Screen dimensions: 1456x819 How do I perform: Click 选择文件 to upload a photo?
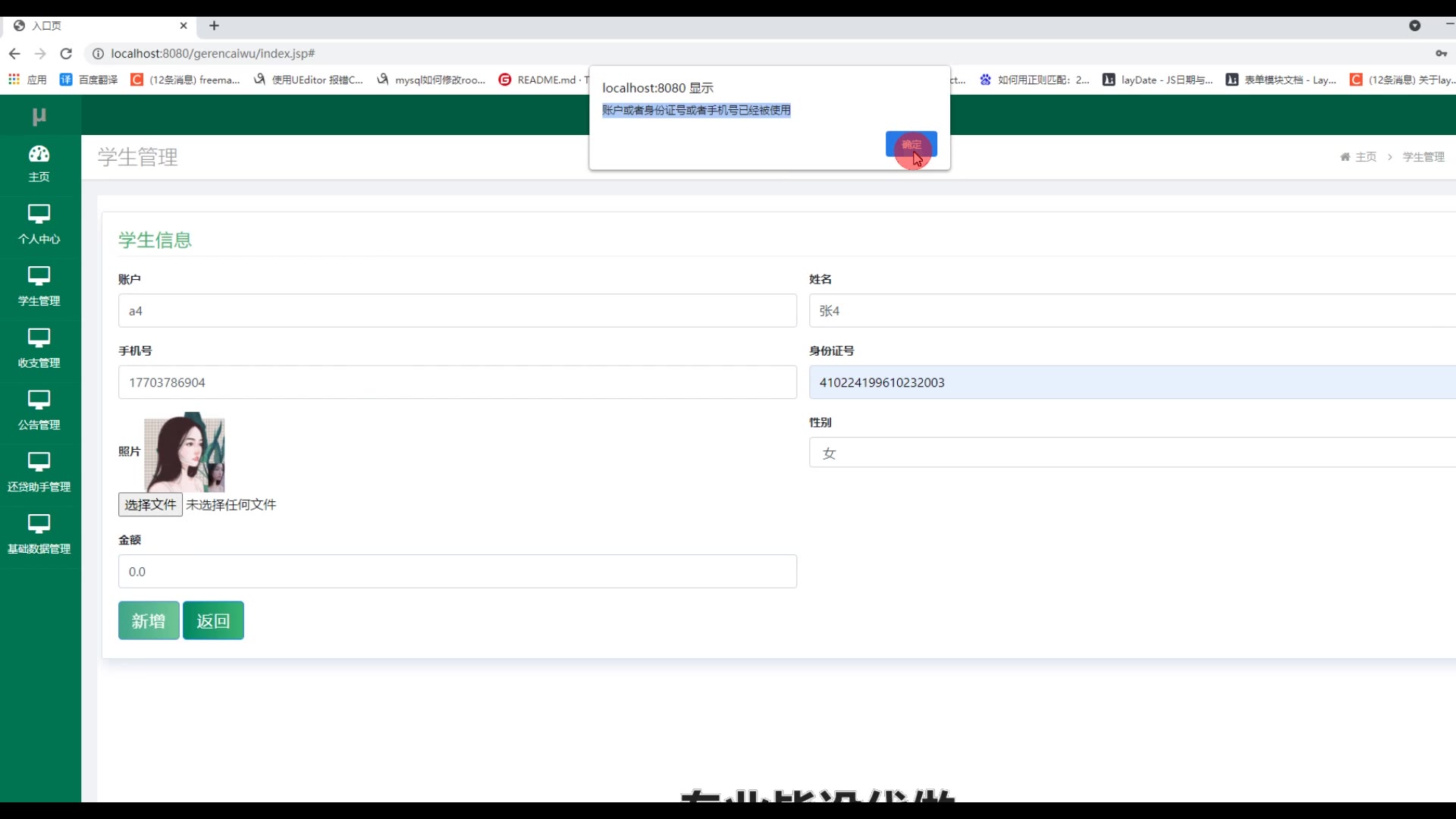point(150,505)
